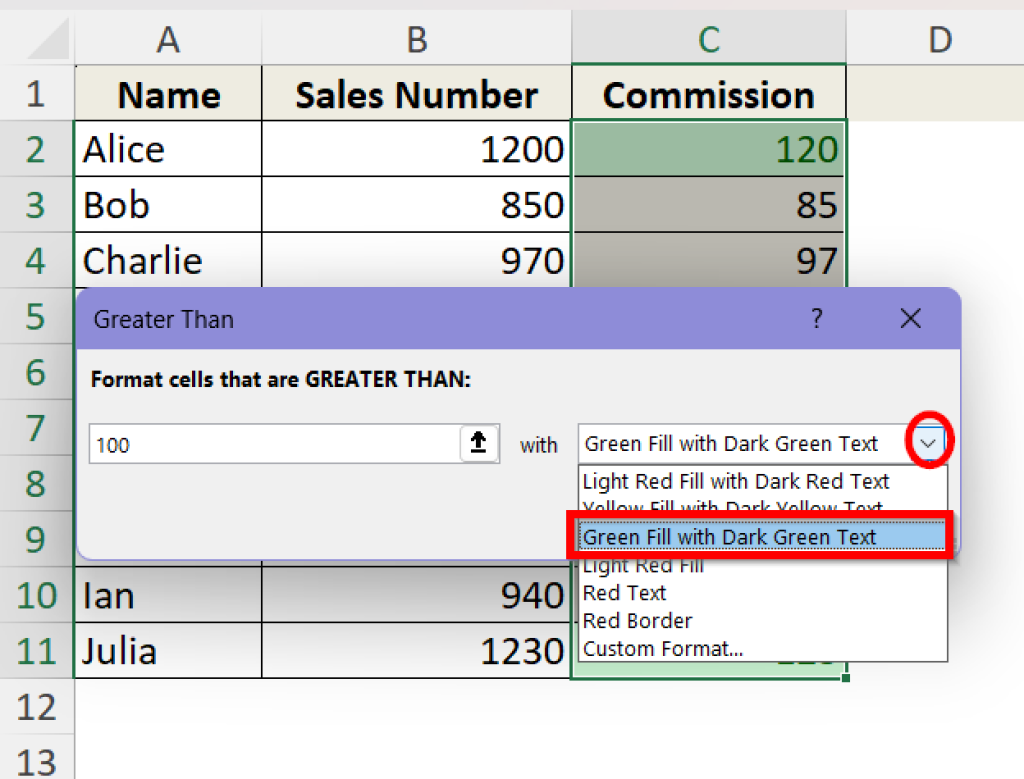Image resolution: width=1024 pixels, height=779 pixels.
Task: Click the Select All corner above row 1
Action: 36,39
